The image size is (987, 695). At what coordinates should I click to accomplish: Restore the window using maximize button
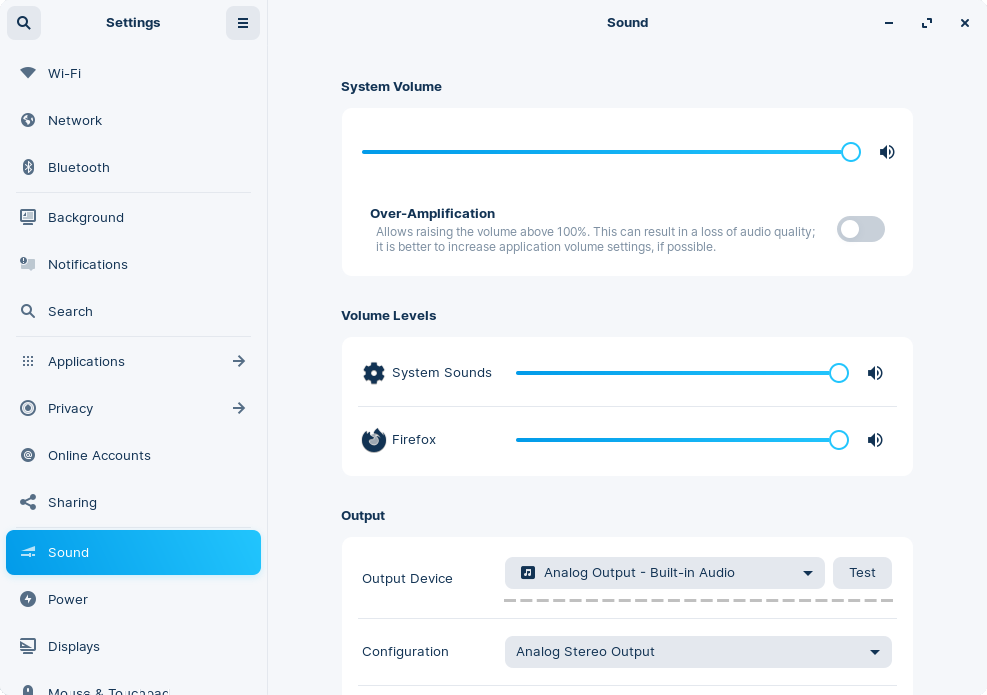point(927,23)
